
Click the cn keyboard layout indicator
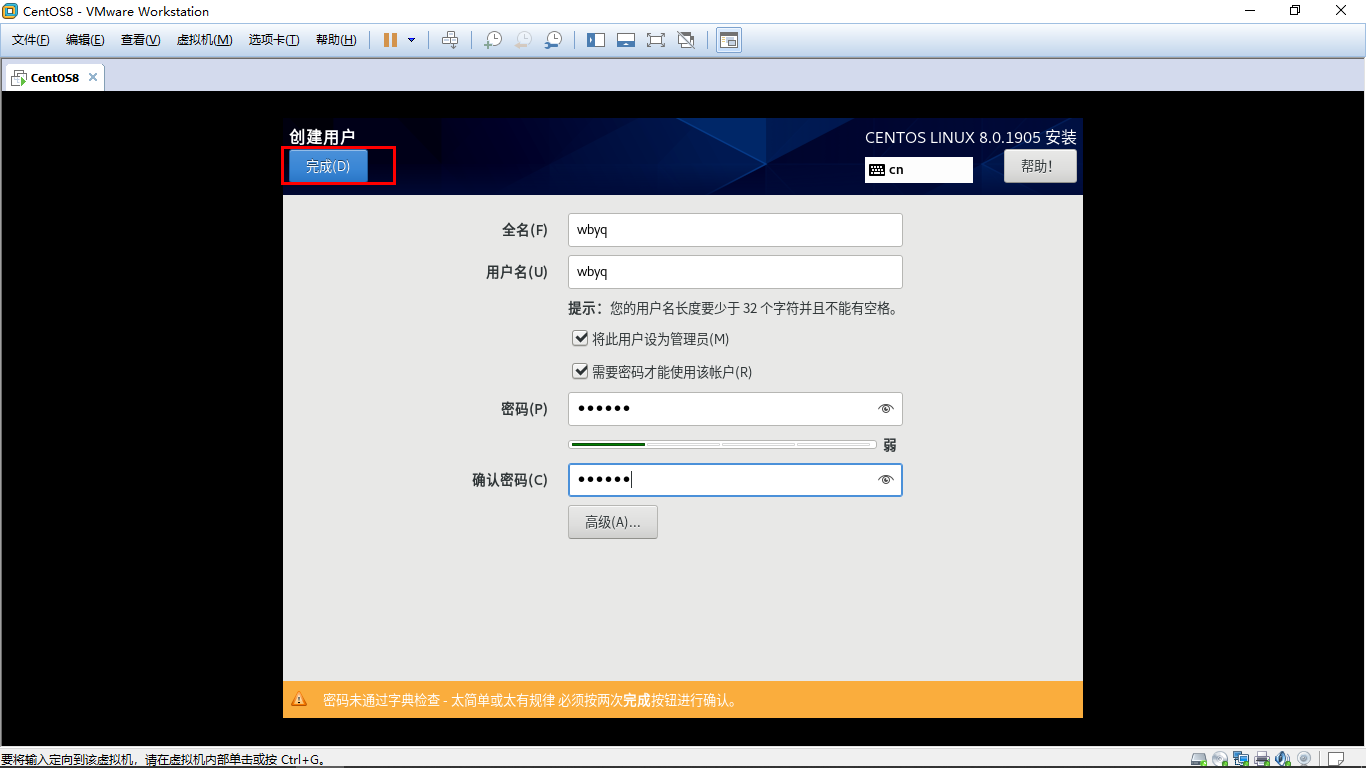coord(919,170)
